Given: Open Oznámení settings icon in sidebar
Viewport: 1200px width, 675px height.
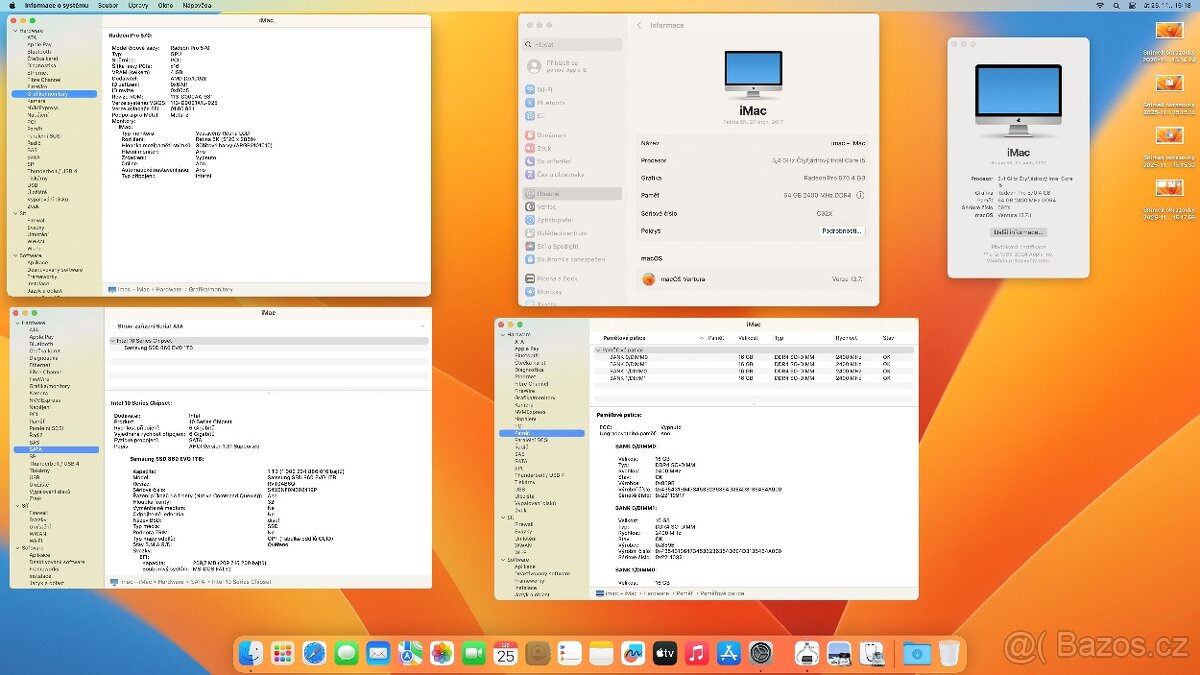Looking at the screenshot, I should click(x=535, y=136).
